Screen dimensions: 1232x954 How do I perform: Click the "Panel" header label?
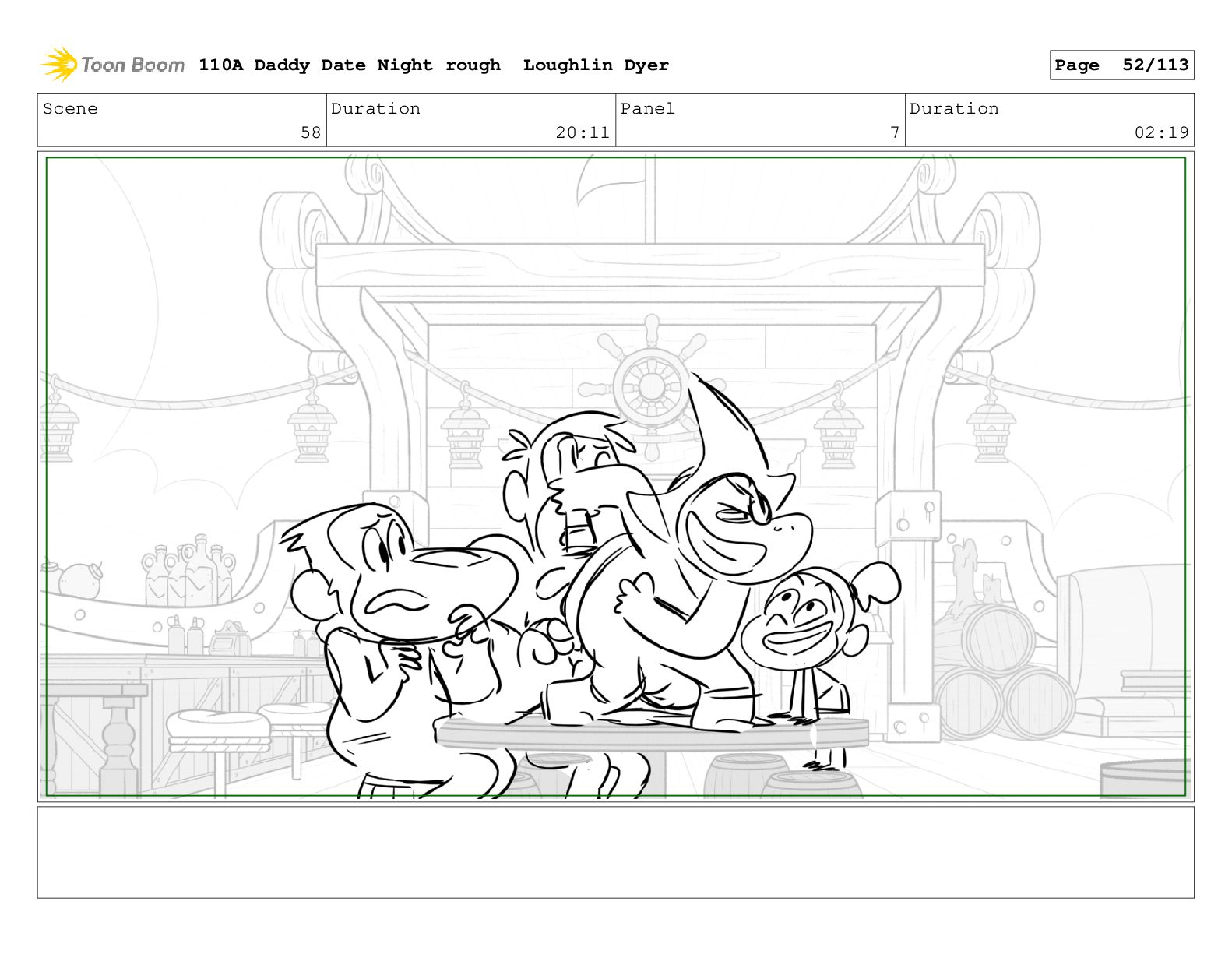648,109
